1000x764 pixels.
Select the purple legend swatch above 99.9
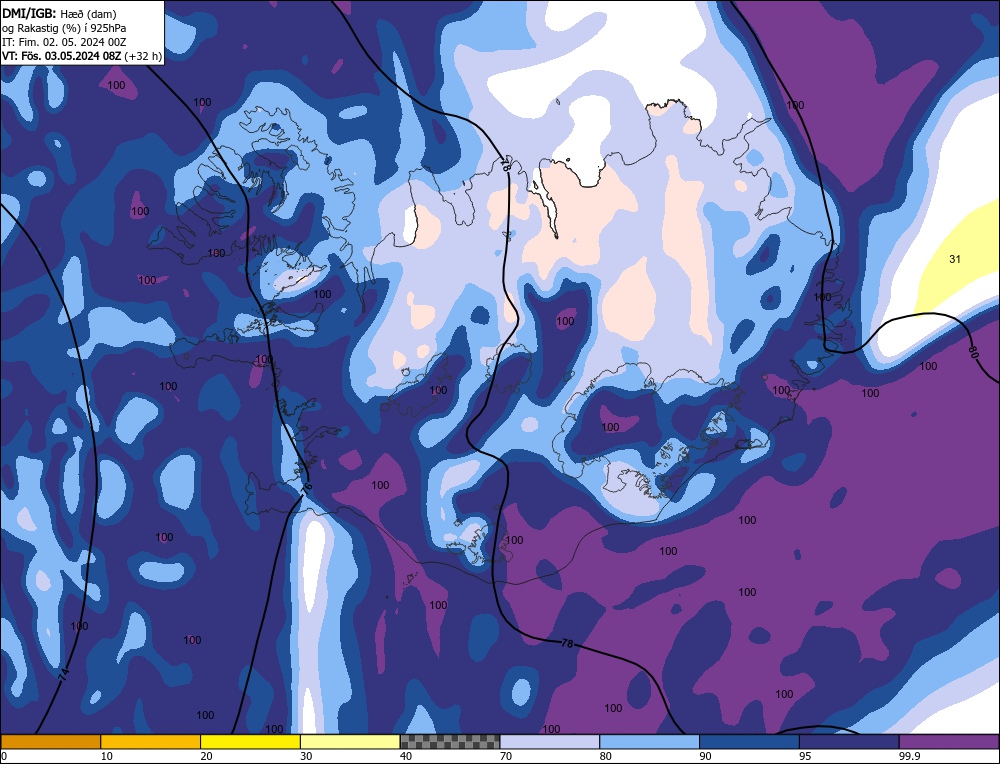949,741
